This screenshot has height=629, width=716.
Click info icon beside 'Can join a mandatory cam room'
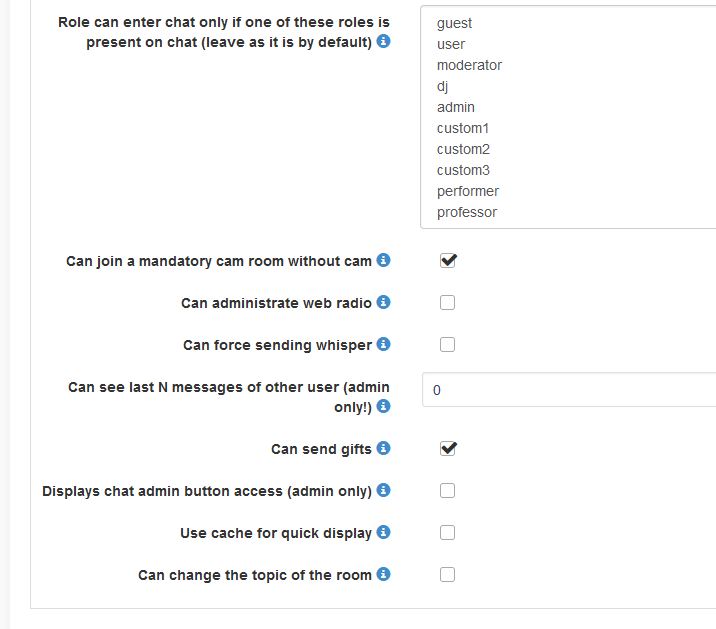(384, 261)
